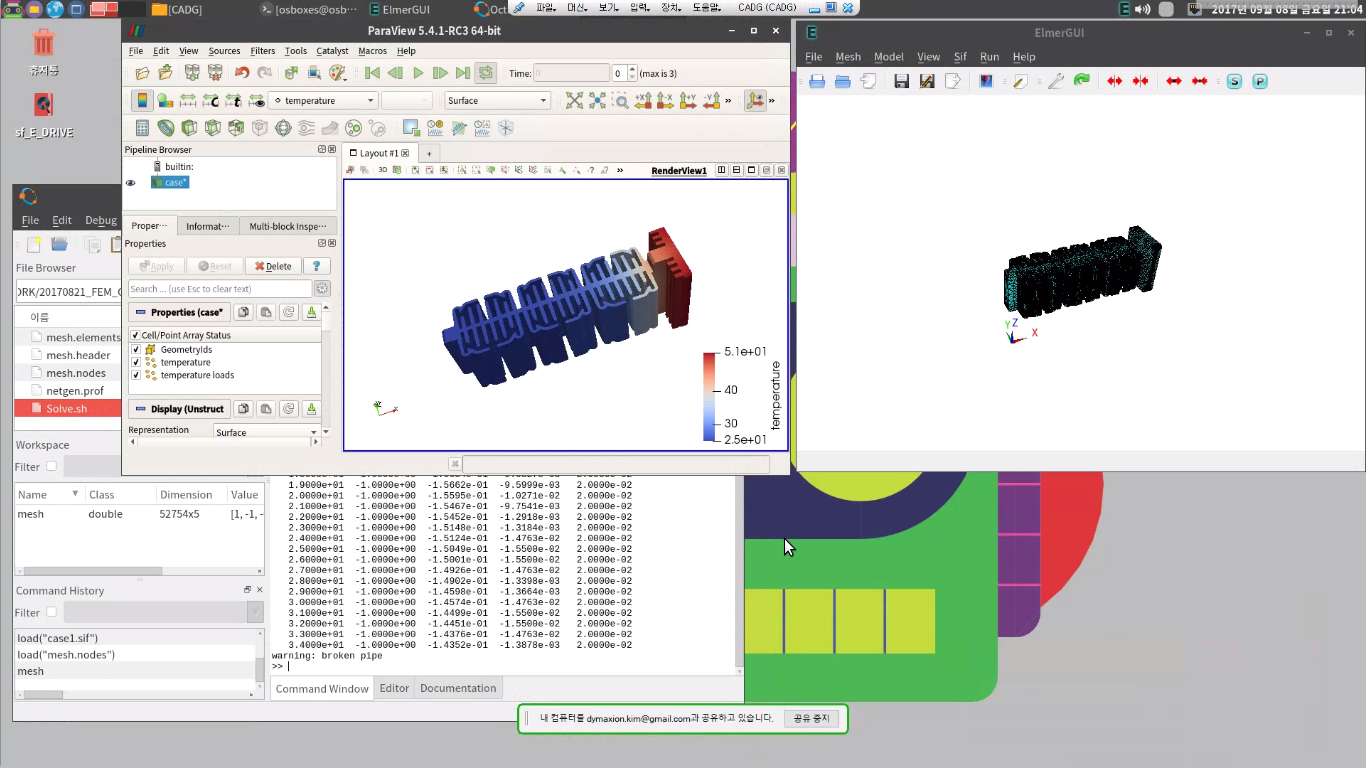Expand the Surface representation dropdown in toolbar
1366x768 pixels.
[497, 100]
